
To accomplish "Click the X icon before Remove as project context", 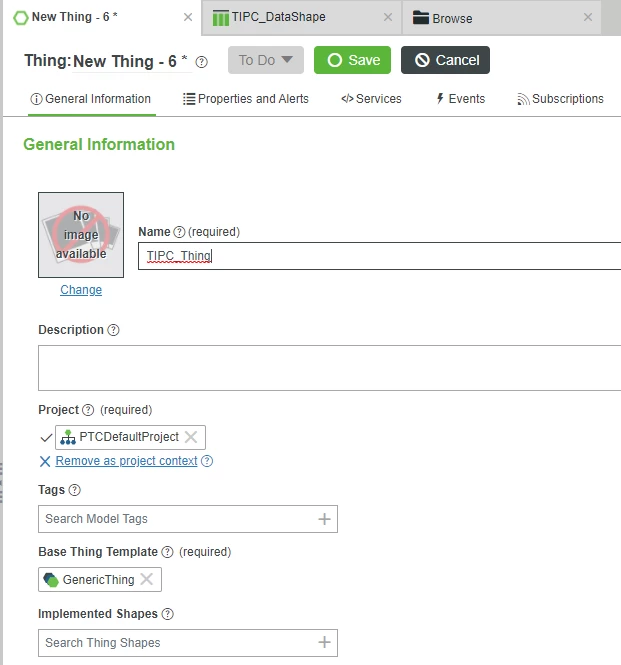I will (45, 461).
